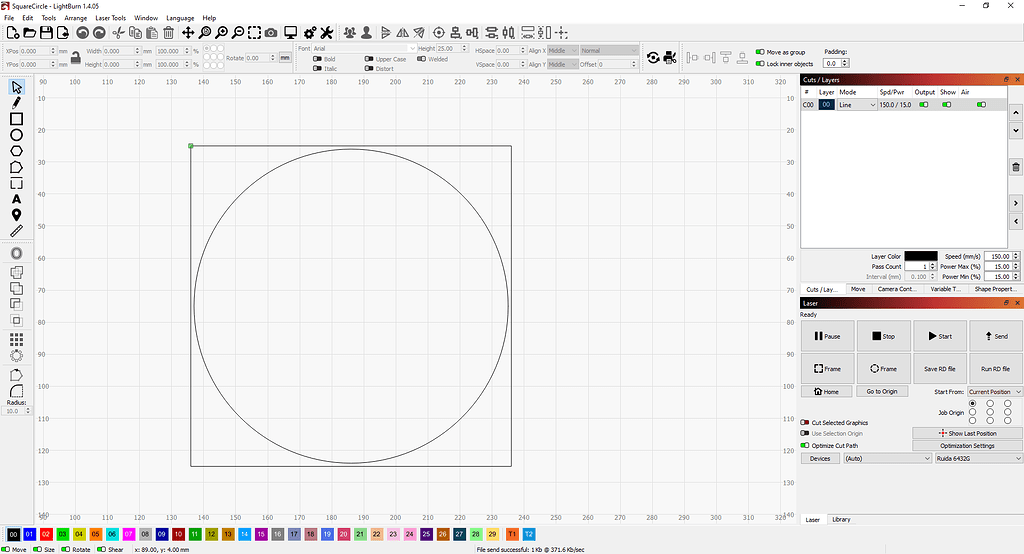This screenshot has width=1024, height=554.
Task: Cut selection with the scissors icon
Action: (x=118, y=33)
